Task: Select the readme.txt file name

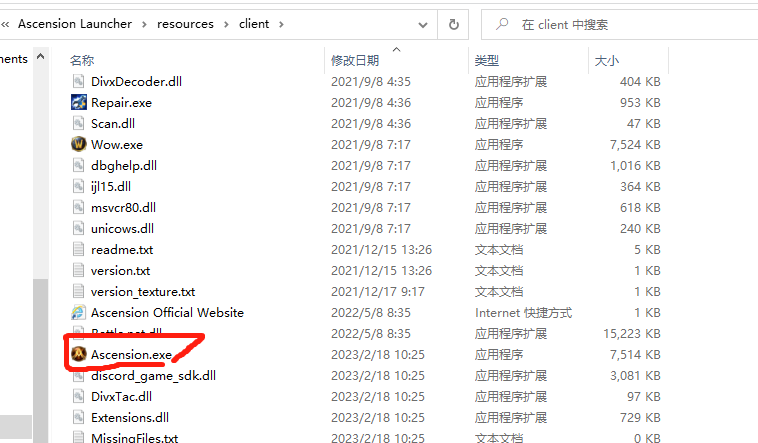Action: pos(122,250)
